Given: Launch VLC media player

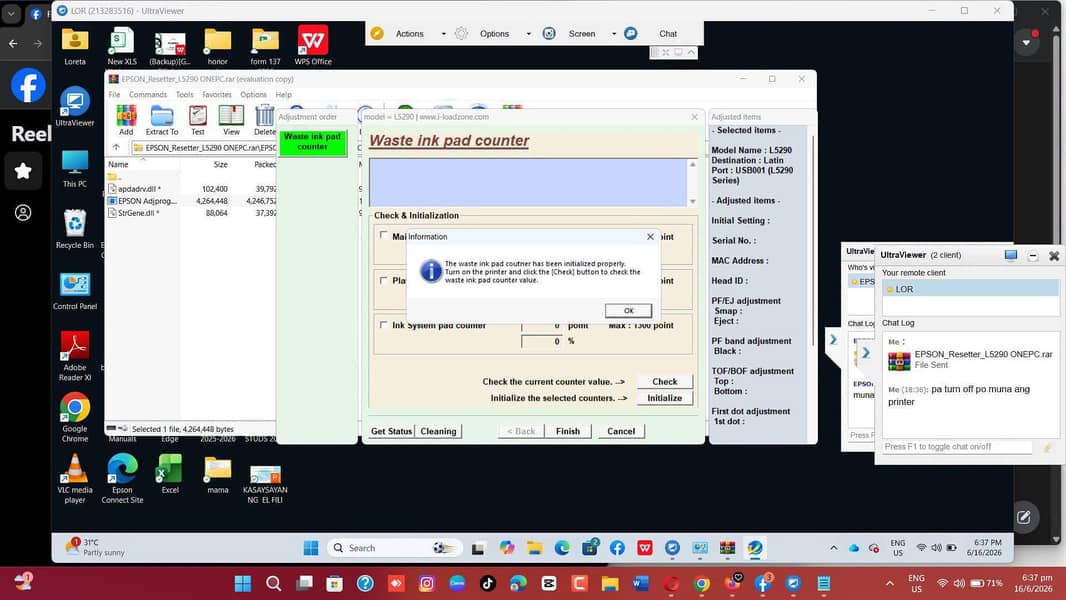Looking at the screenshot, I should pos(75,478).
